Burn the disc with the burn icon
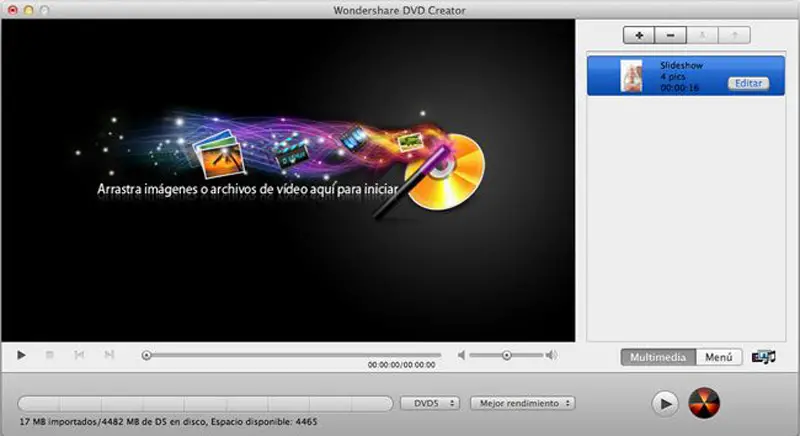This screenshot has height=436, width=800. (704, 403)
